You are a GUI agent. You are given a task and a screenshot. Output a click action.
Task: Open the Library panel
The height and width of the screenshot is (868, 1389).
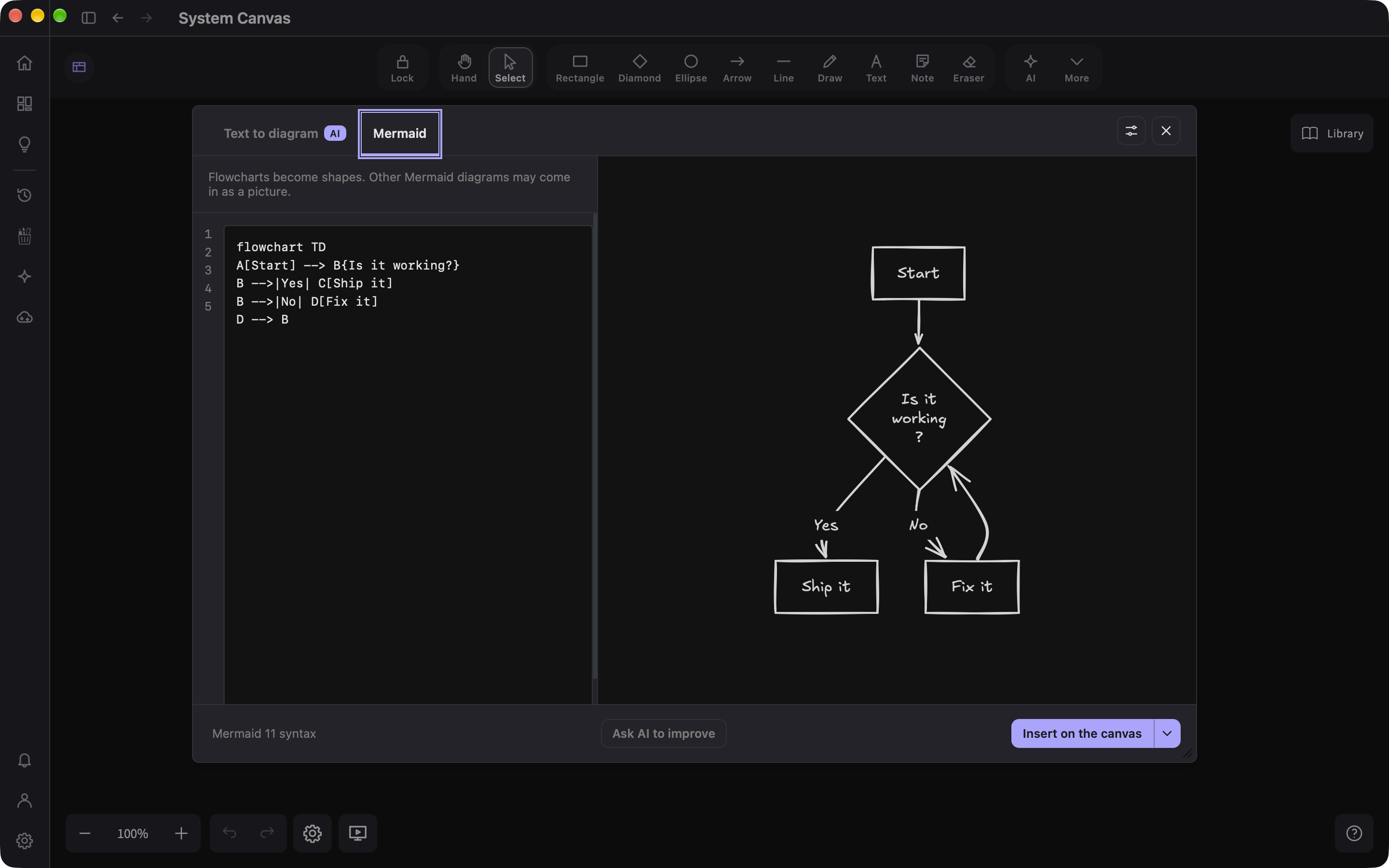(x=1332, y=133)
